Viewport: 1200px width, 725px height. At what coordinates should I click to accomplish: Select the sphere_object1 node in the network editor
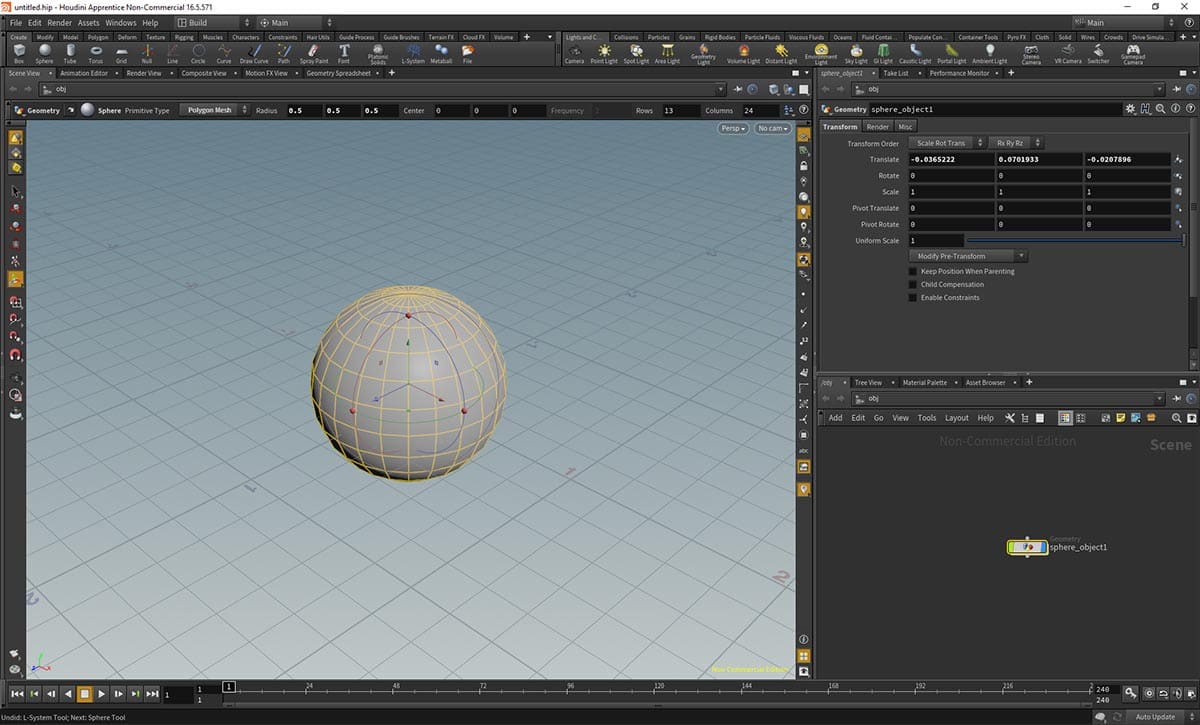tap(1026, 547)
